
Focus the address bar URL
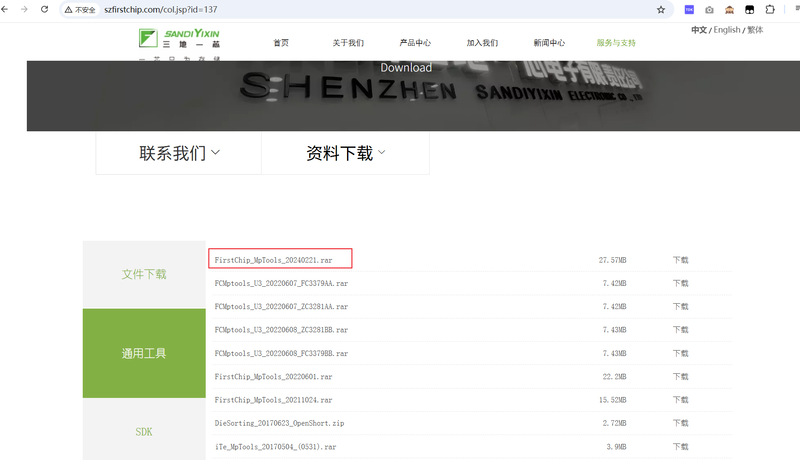pyautogui.click(x=161, y=10)
